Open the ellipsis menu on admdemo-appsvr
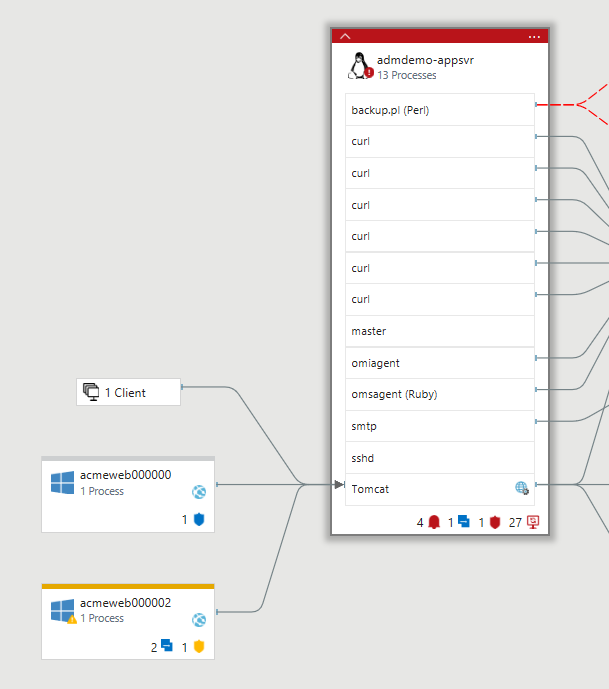Image resolution: width=609 pixels, height=689 pixels. [534, 36]
